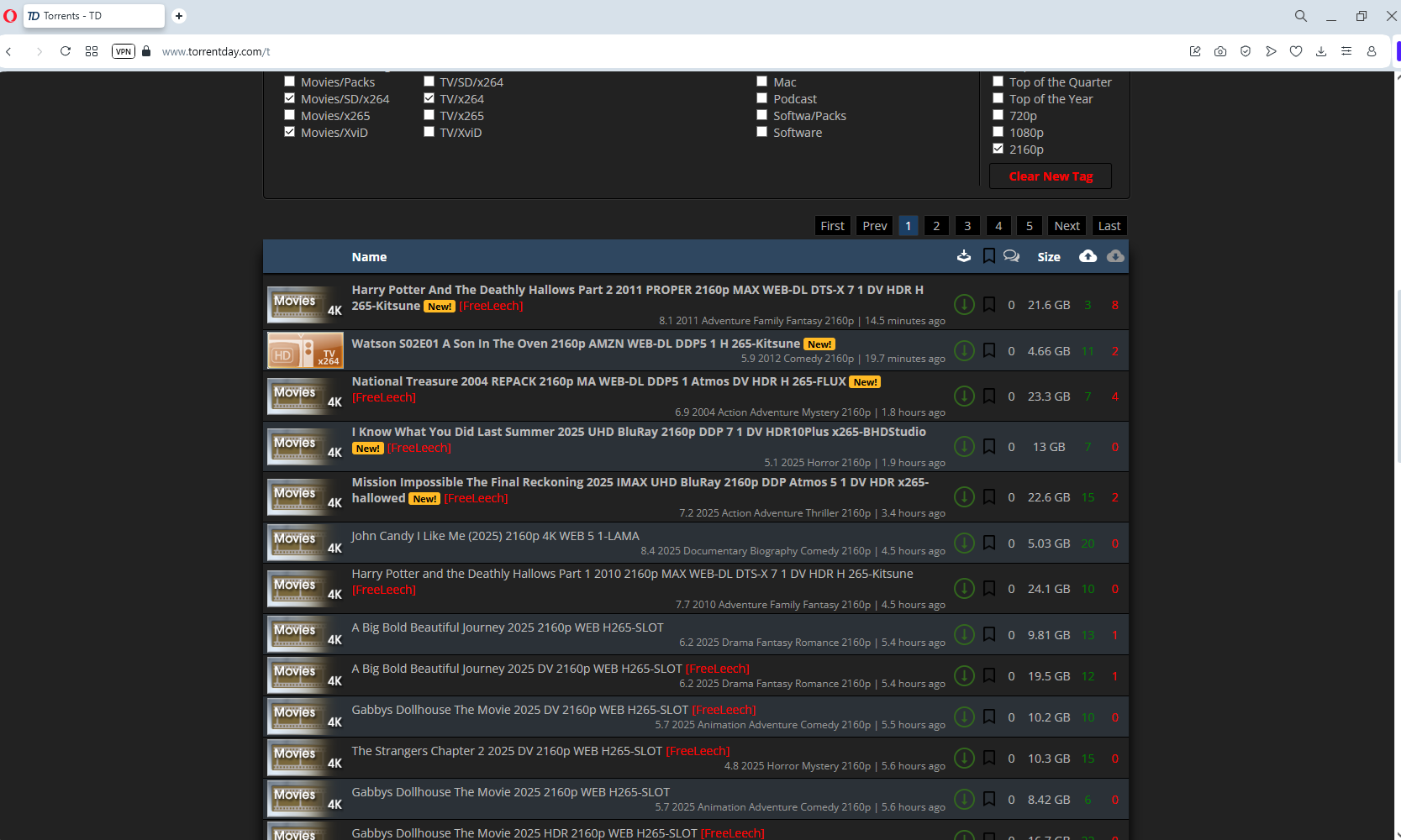Open The Strangers Chapter 2 torrent link

[x=507, y=751]
